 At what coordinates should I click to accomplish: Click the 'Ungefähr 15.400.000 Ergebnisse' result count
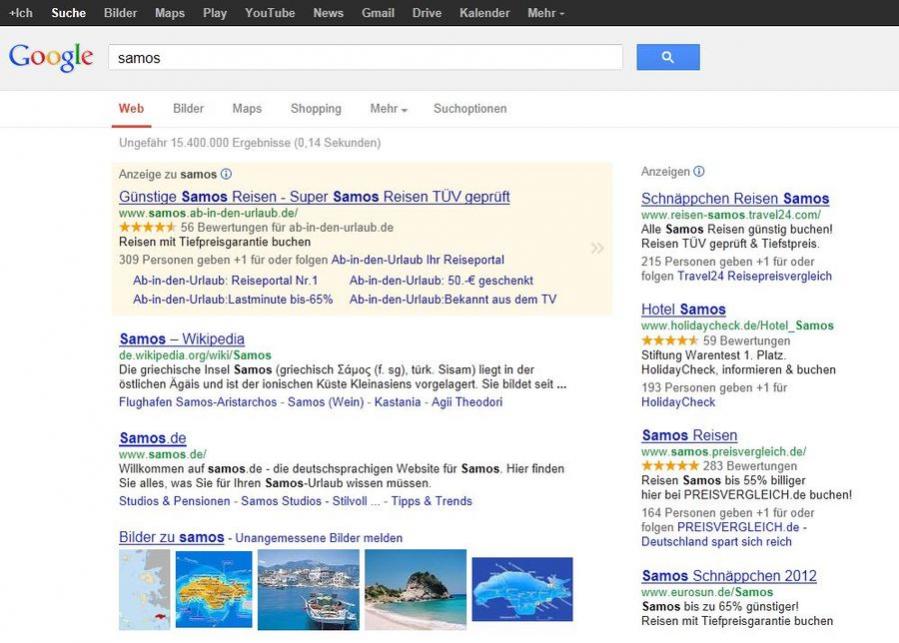[249, 143]
